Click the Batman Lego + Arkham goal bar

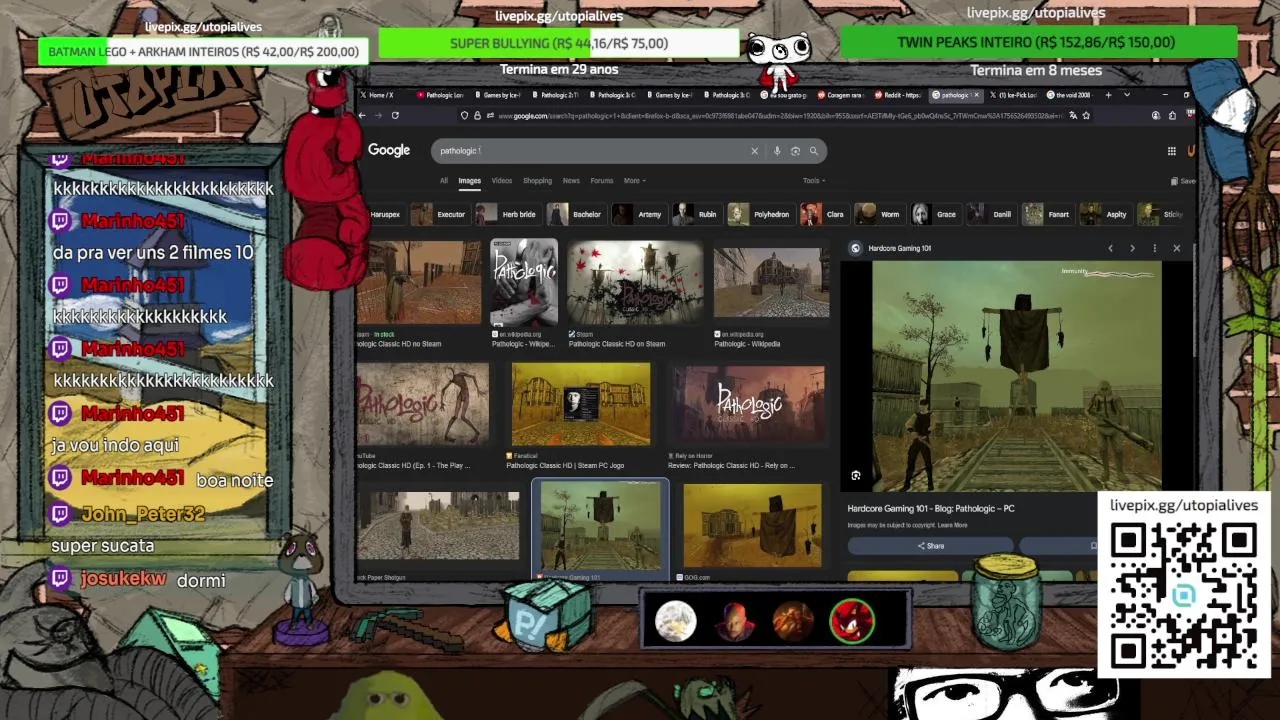(203, 51)
